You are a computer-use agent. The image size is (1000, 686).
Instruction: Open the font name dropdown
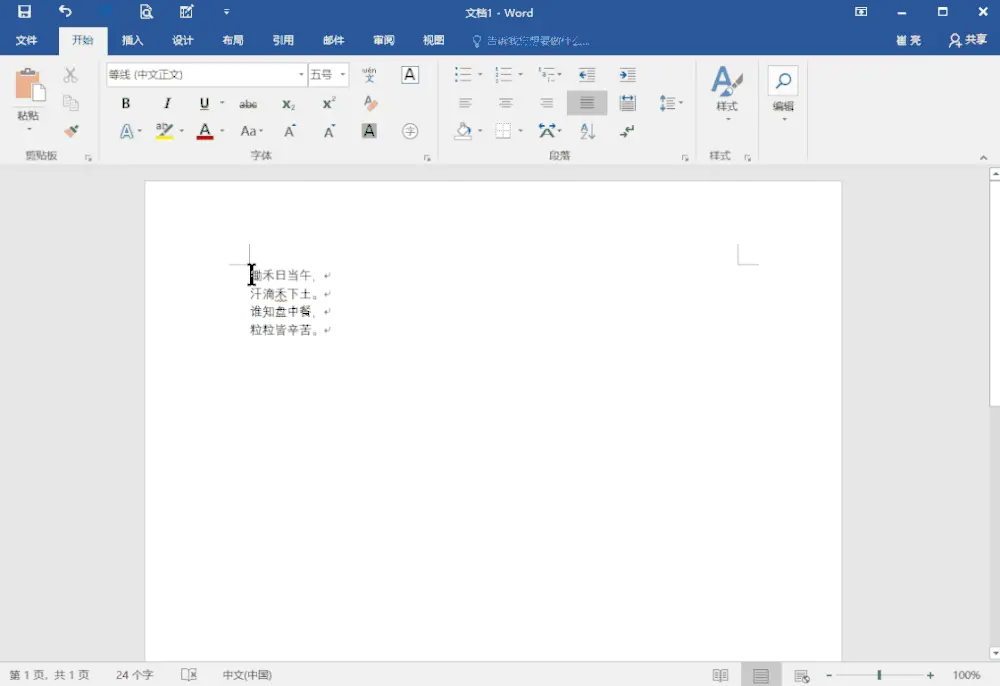click(x=301, y=75)
